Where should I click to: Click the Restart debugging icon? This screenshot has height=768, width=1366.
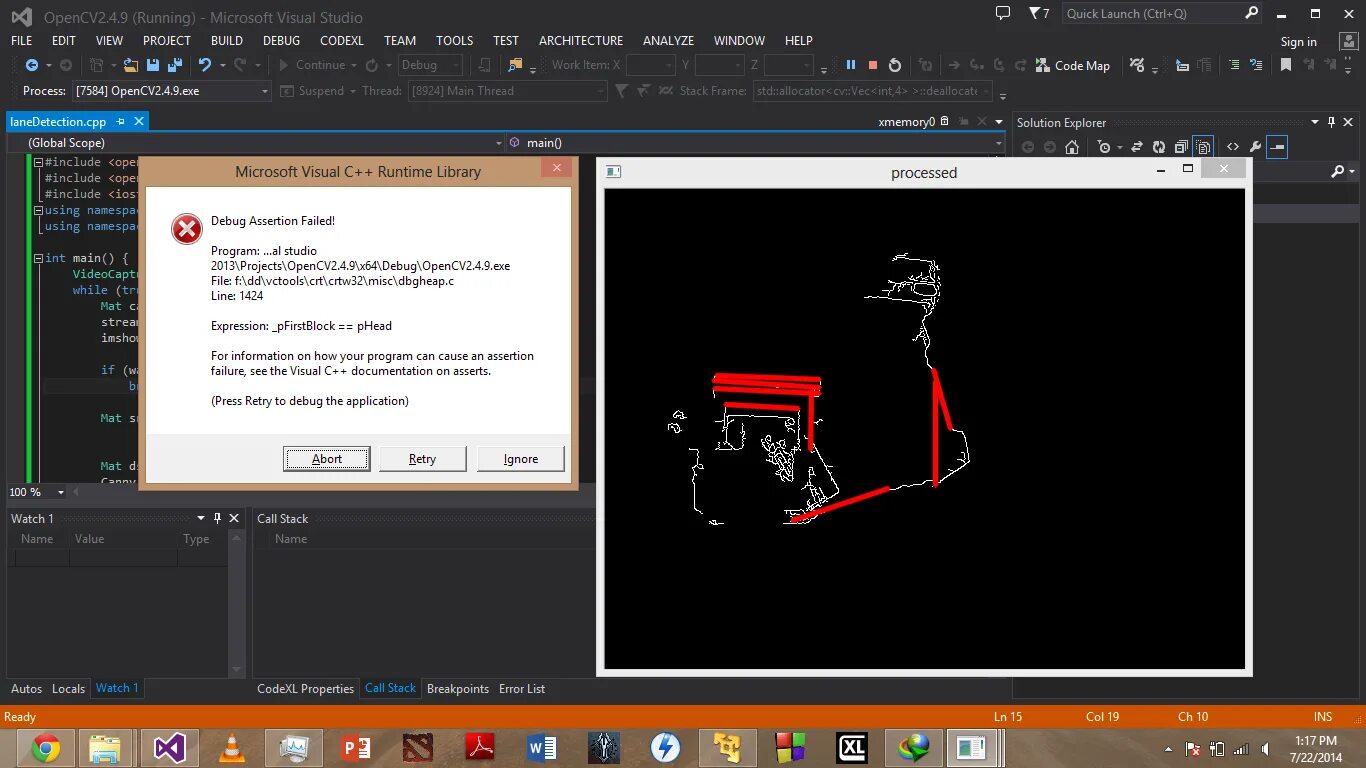(895, 65)
